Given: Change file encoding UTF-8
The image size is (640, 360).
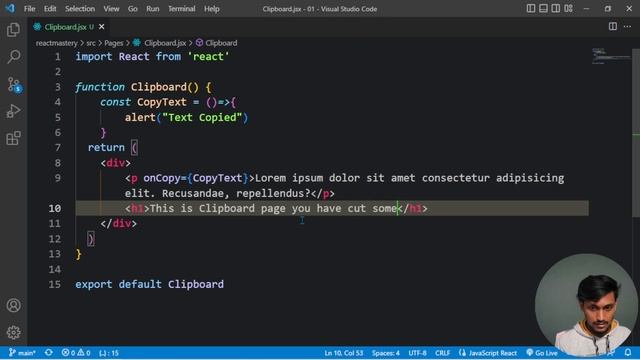Looking at the screenshot, I should pyautogui.click(x=417, y=353).
